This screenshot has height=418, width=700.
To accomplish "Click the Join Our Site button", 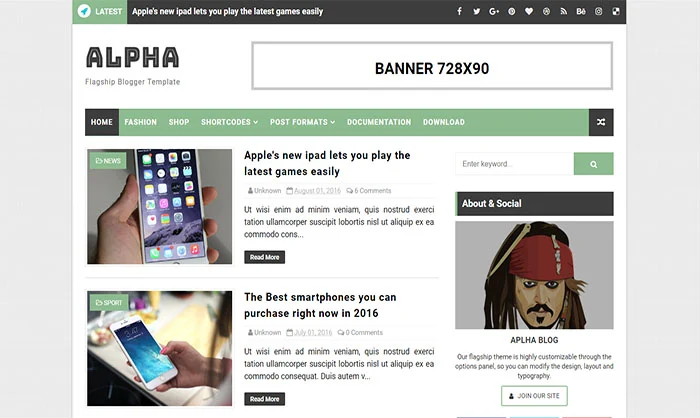I will tap(534, 396).
